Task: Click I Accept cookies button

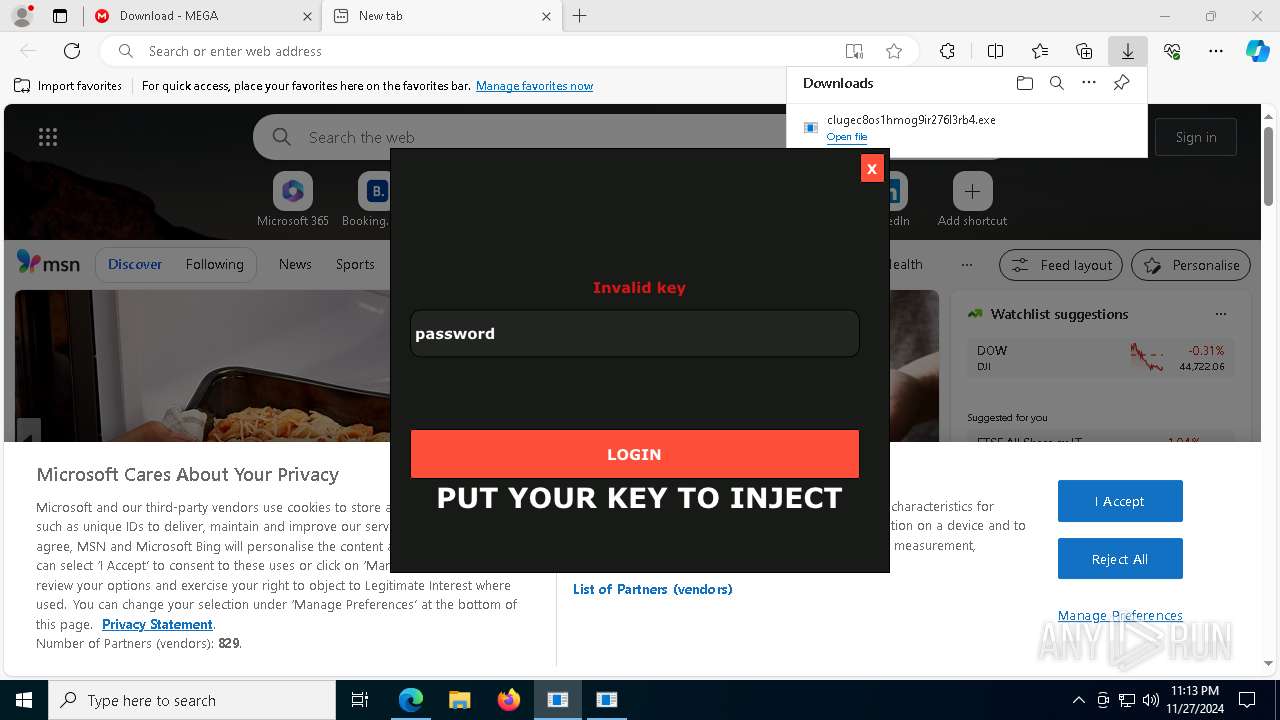Action: [1120, 501]
